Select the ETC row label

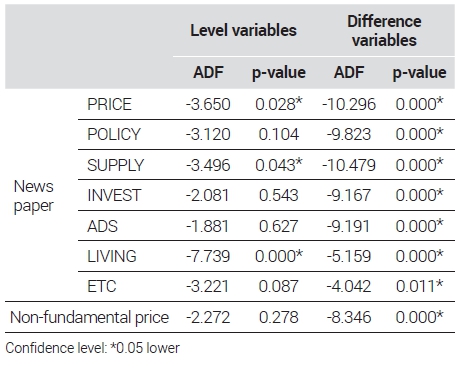point(102,286)
